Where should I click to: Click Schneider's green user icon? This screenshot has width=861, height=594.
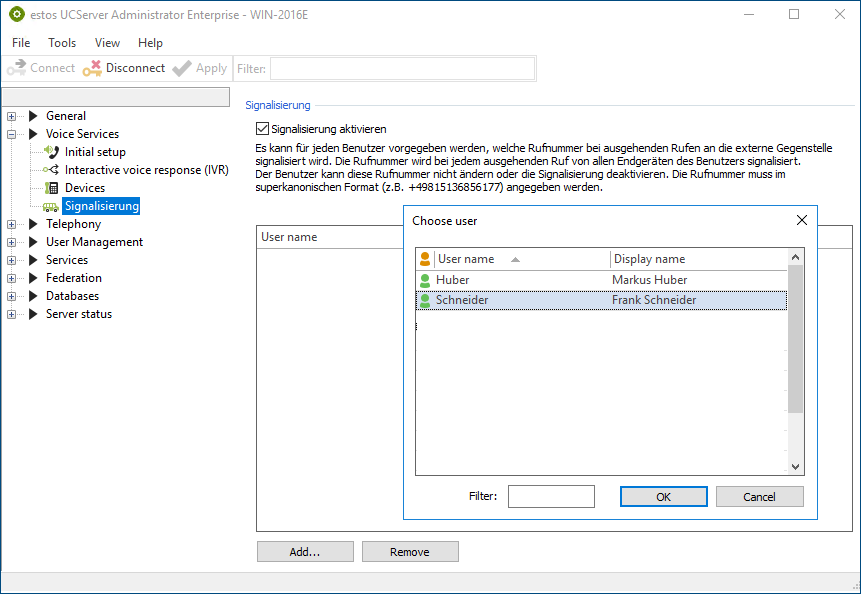point(425,301)
